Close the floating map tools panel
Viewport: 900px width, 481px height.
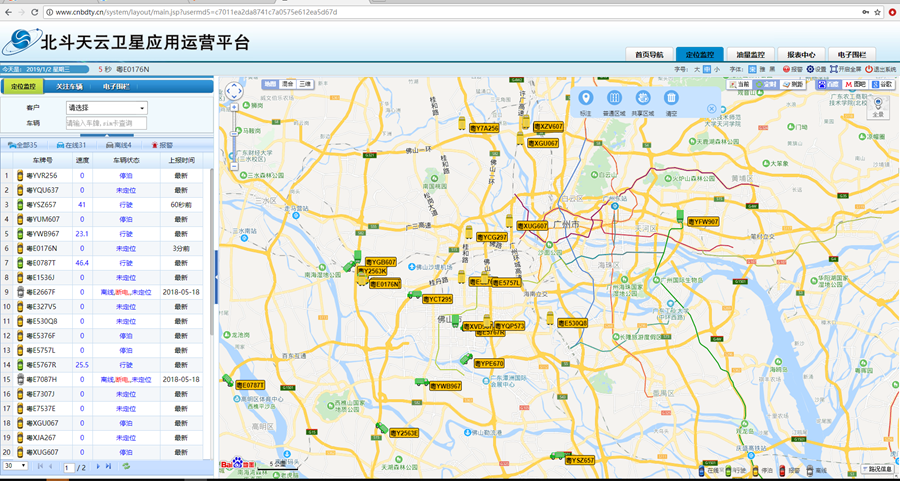coord(712,108)
